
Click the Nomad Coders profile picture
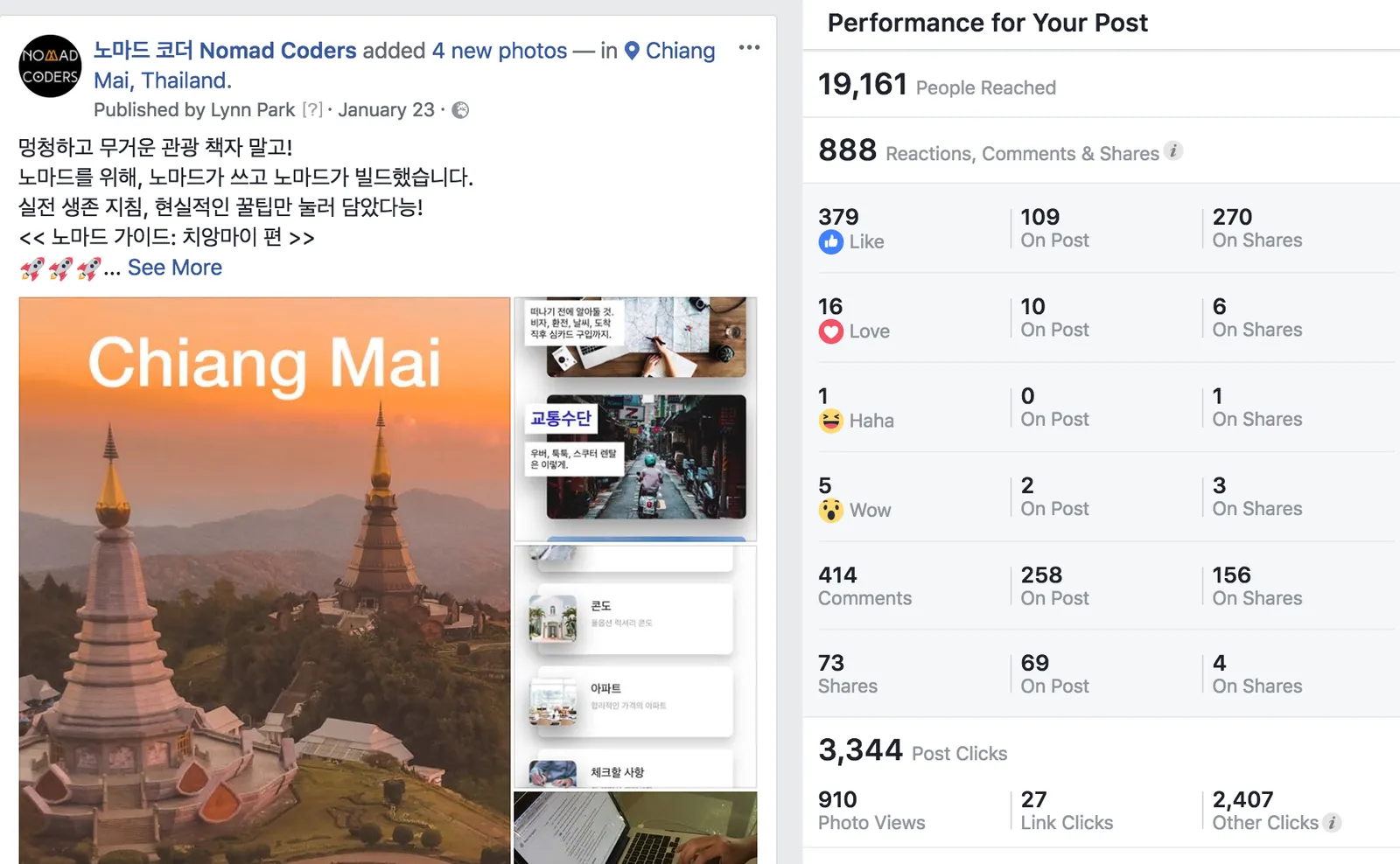51,66
